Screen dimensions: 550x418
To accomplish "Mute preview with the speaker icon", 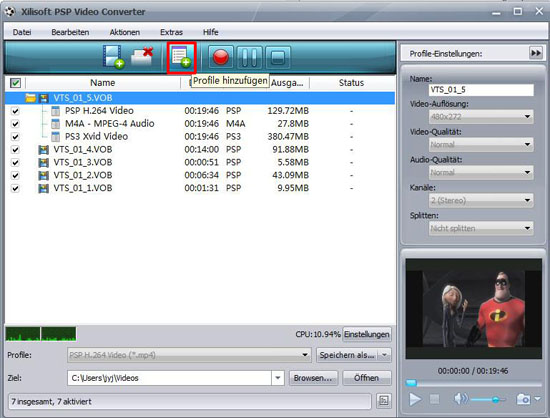I will (461, 399).
